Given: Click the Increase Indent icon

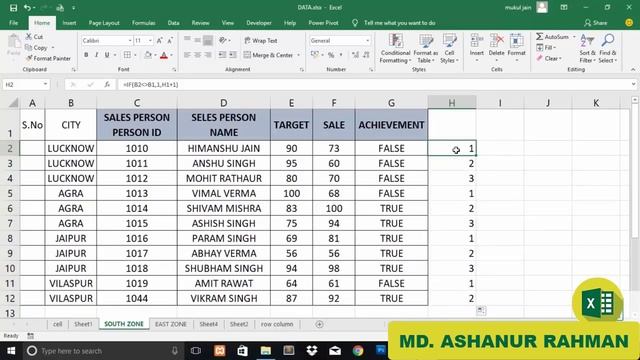Looking at the screenshot, I should click(x=233, y=55).
